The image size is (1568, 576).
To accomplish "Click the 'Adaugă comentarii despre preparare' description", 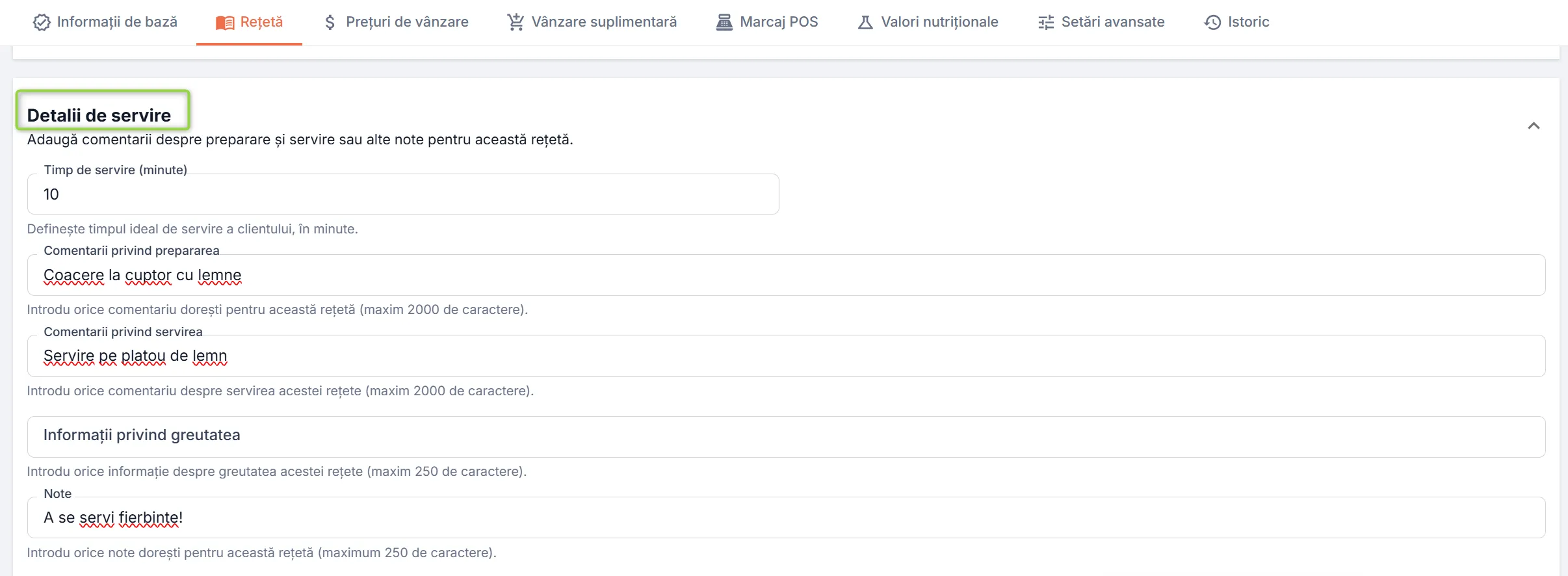I will click(300, 140).
